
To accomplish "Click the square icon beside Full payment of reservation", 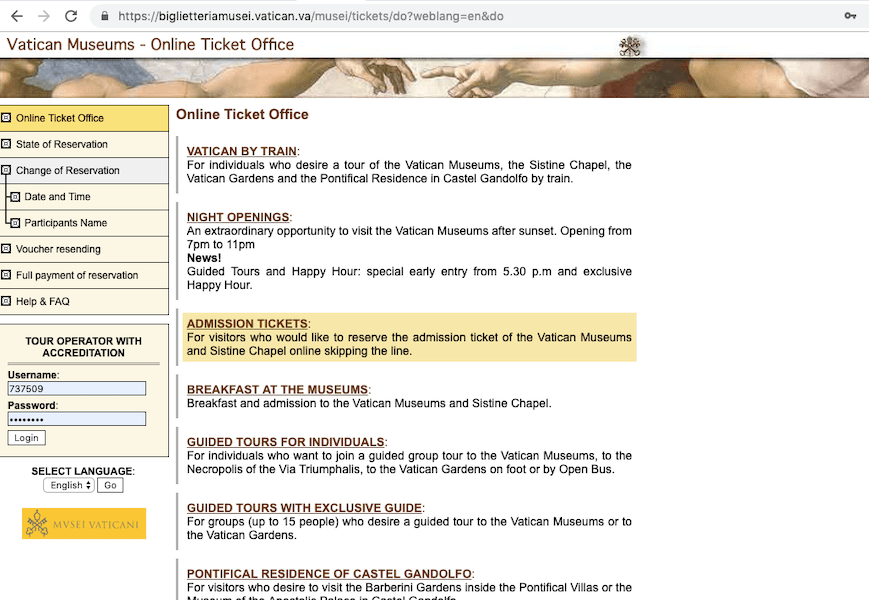I will pyautogui.click(x=6, y=275).
